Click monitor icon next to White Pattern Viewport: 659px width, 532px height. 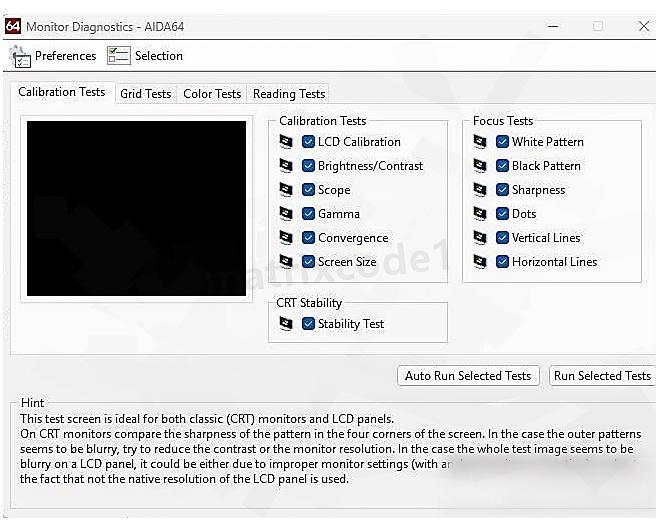[480, 142]
